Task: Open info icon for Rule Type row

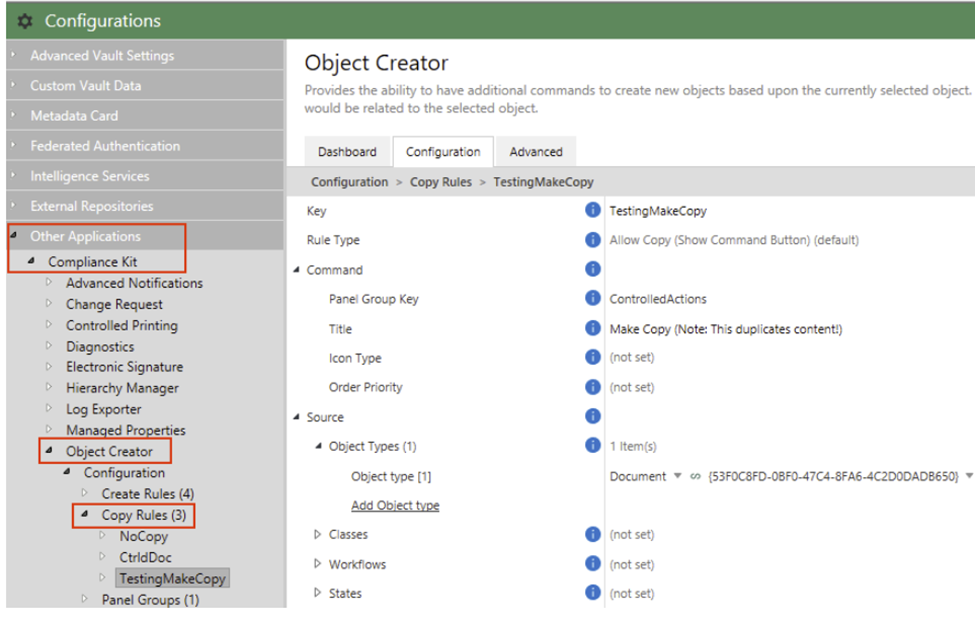Action: click(x=593, y=240)
